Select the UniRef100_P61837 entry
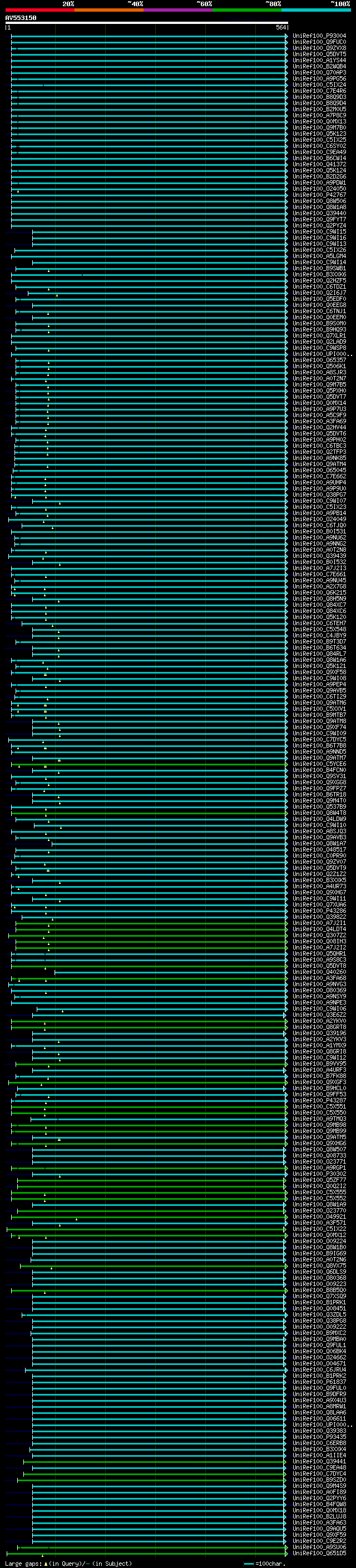This screenshot has width=356, height=1568. click(x=319, y=1382)
